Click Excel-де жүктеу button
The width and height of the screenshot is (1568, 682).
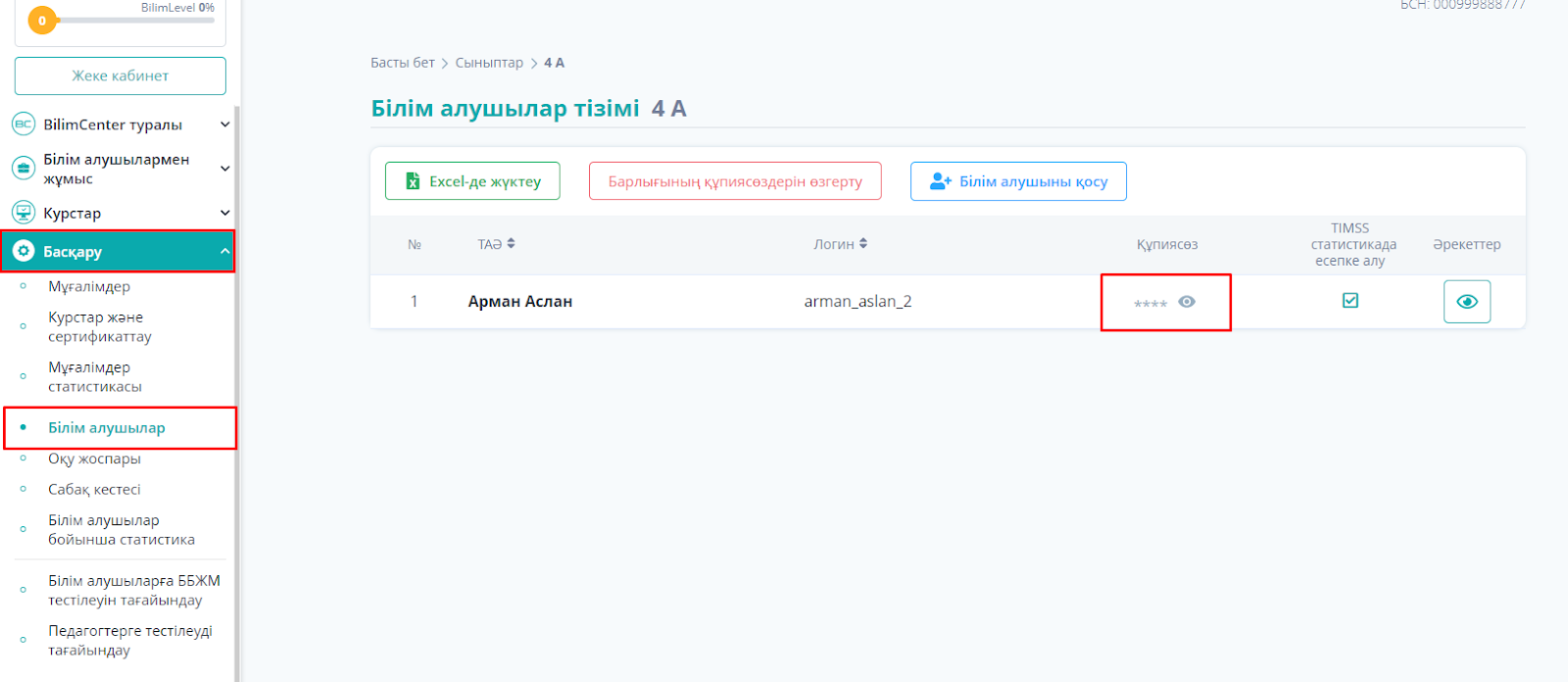pos(472,181)
